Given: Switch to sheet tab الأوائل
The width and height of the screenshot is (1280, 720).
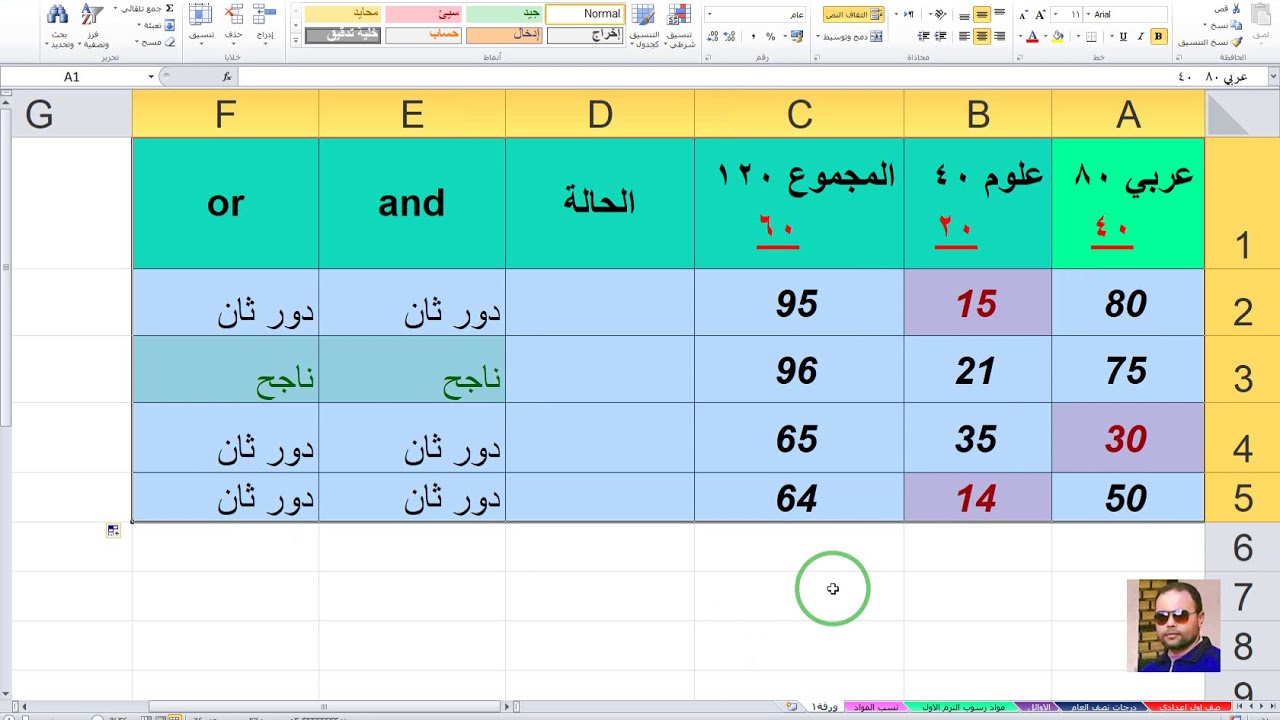Looking at the screenshot, I should tap(1040, 707).
